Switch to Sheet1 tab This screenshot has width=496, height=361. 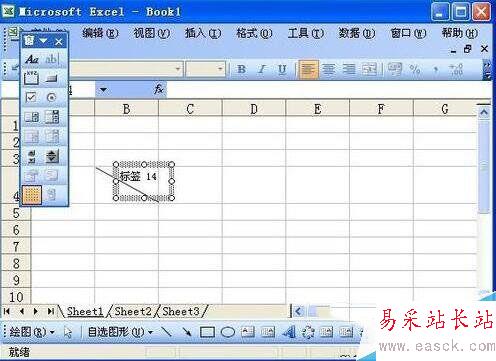click(85, 311)
